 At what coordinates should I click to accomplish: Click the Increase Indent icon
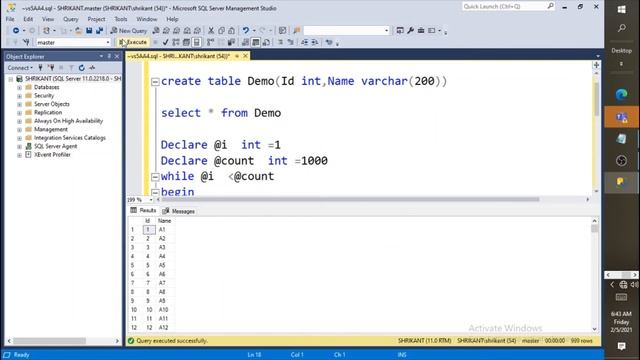coord(315,42)
